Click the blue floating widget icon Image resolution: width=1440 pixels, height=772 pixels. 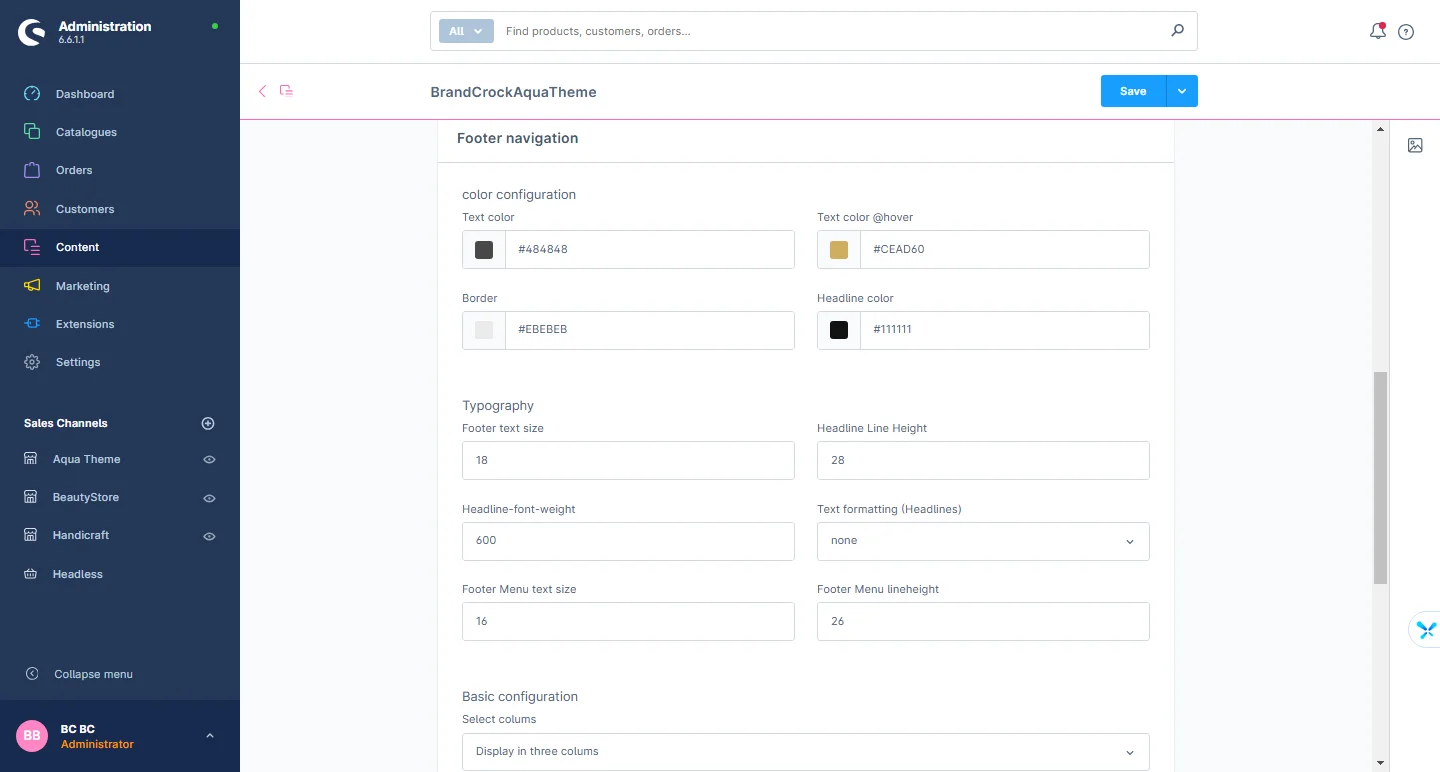tap(1425, 629)
